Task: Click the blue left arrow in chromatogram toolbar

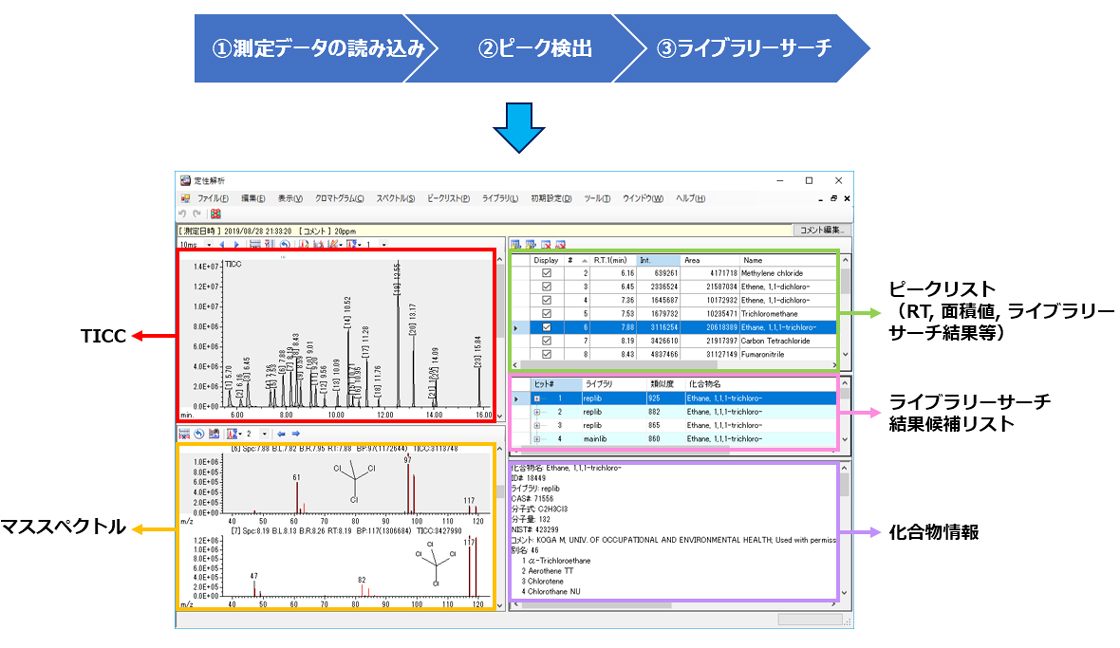Action: click(x=223, y=244)
